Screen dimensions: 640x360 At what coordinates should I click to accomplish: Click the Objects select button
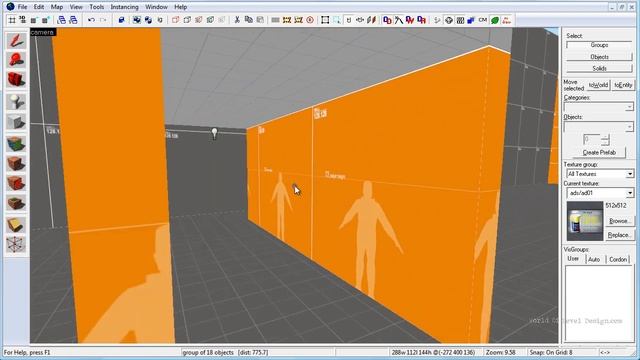tap(599, 57)
